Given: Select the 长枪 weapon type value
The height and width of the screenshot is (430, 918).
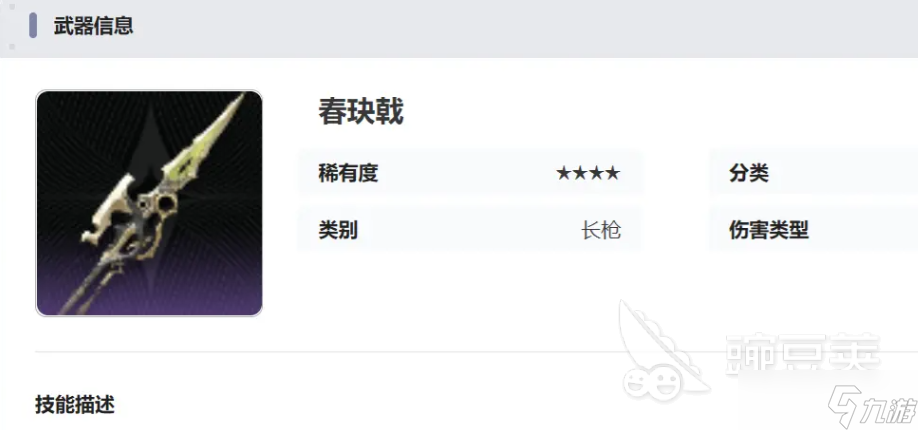Looking at the screenshot, I should click(601, 230).
